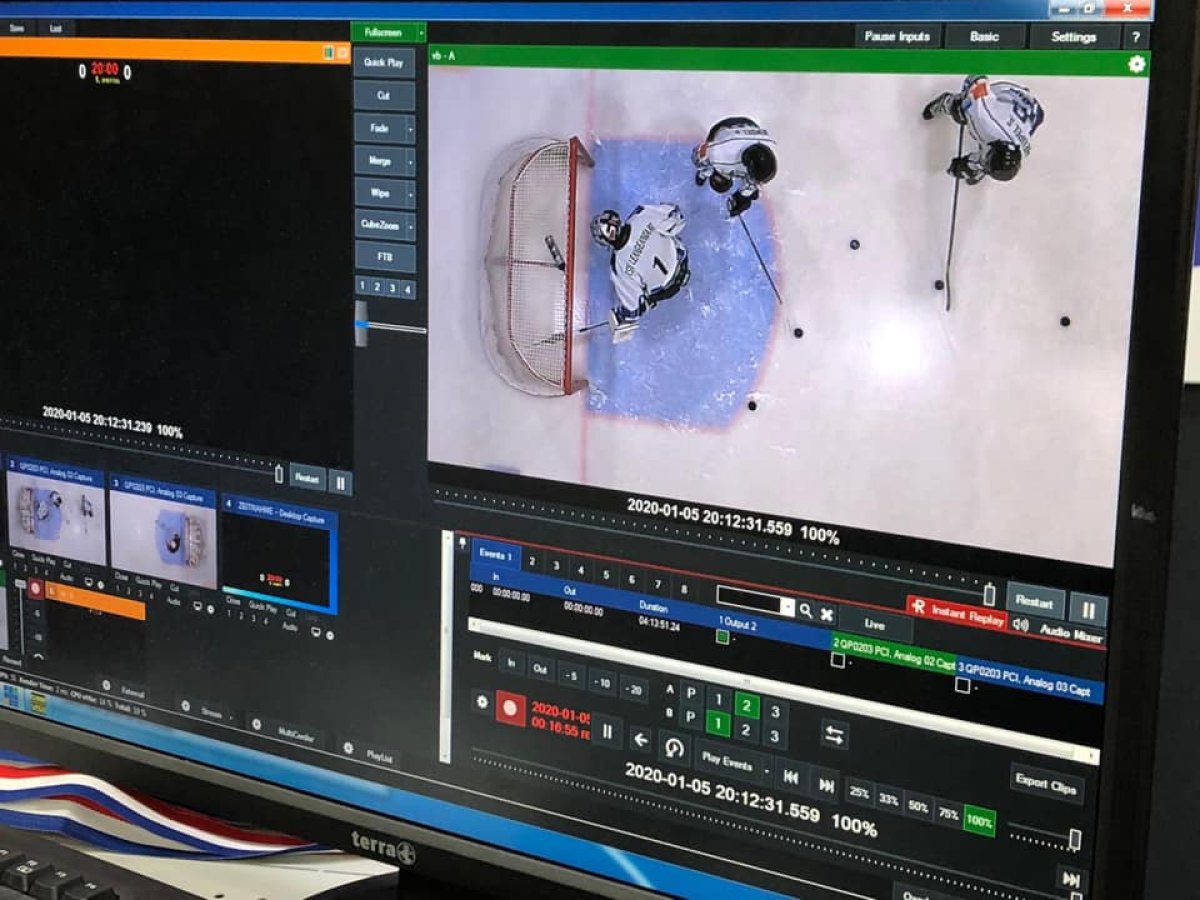Pin the replay panel with the pin icon
This screenshot has height=900, width=1200.
click(x=463, y=543)
